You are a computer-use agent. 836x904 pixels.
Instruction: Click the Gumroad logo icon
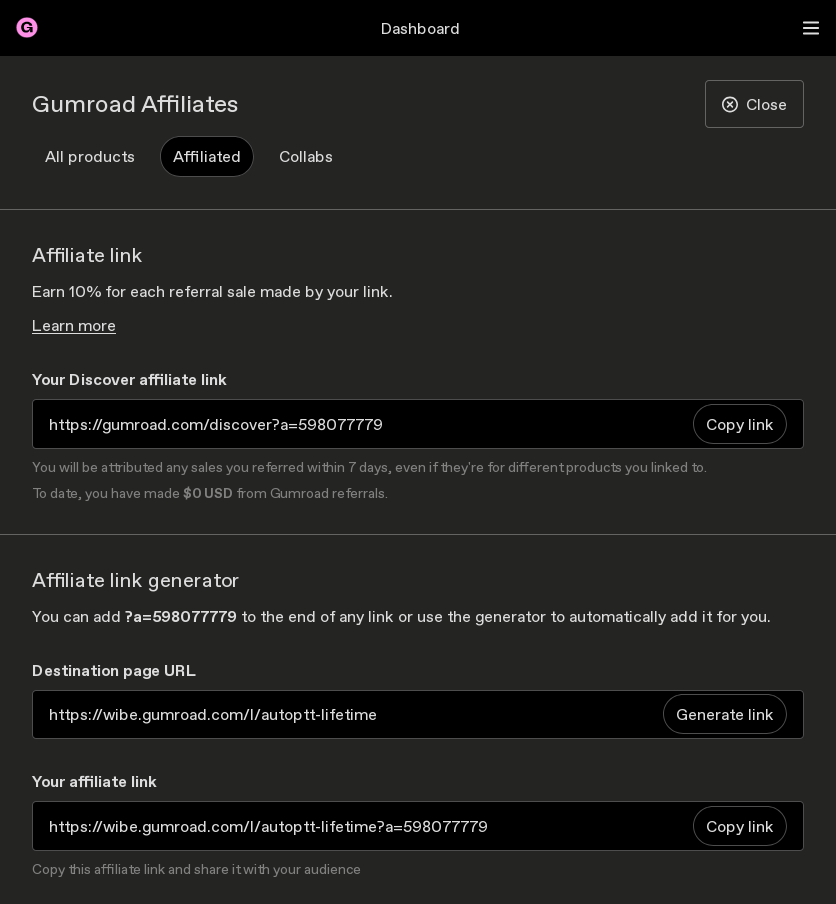27,28
